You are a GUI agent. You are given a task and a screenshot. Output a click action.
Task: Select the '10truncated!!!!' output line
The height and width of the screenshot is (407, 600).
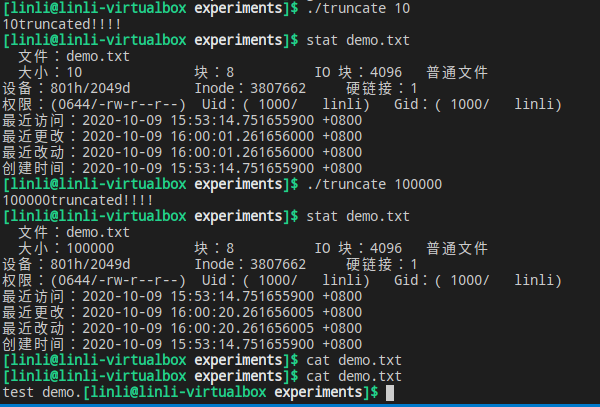62,24
